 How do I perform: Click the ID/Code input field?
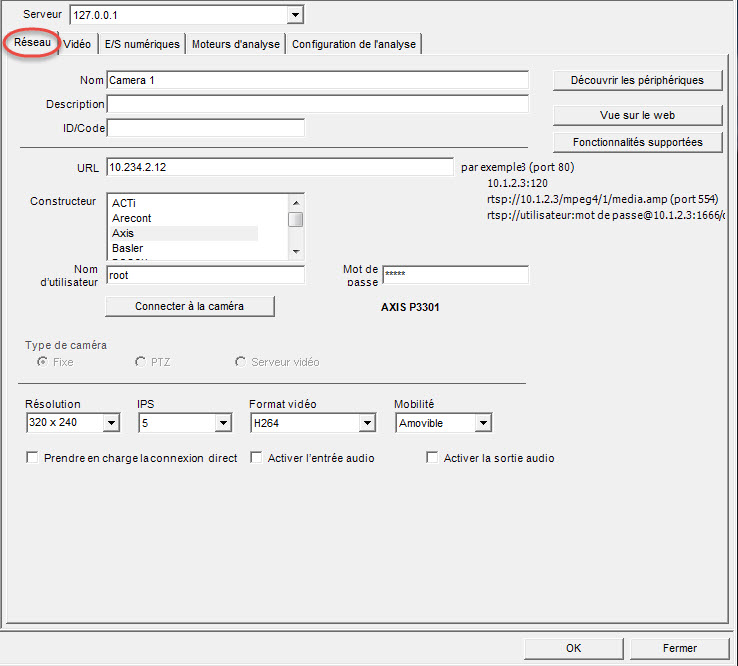tap(206, 128)
